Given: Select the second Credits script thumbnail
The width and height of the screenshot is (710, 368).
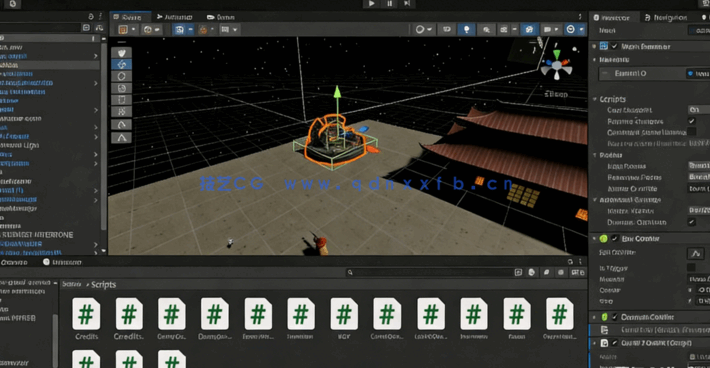Looking at the screenshot, I should click(x=129, y=313).
